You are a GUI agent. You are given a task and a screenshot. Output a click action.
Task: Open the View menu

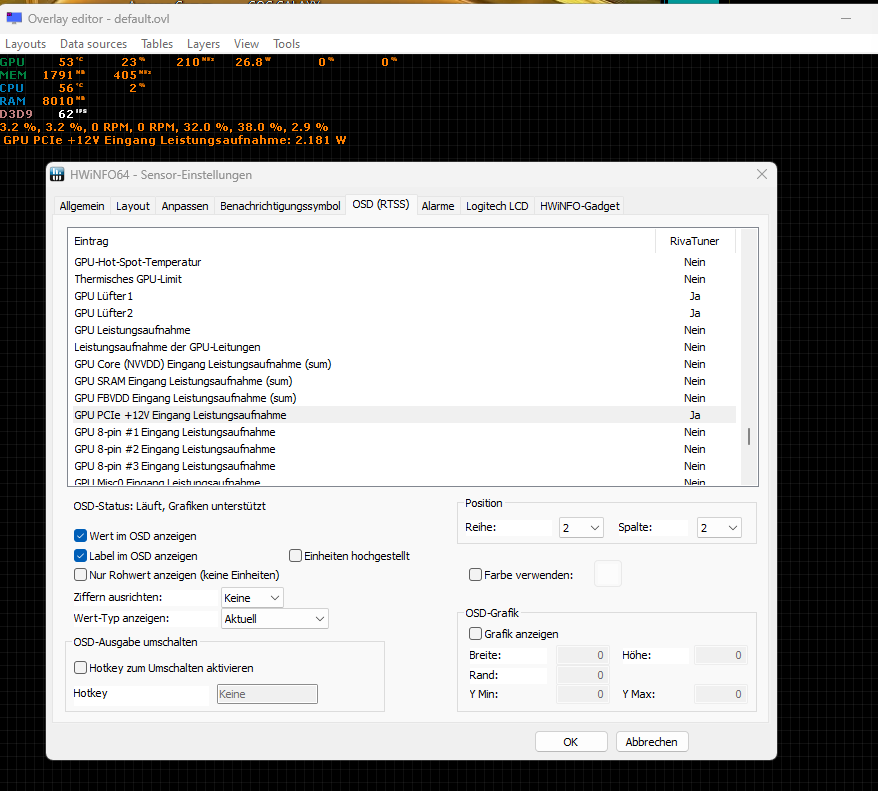pyautogui.click(x=246, y=44)
